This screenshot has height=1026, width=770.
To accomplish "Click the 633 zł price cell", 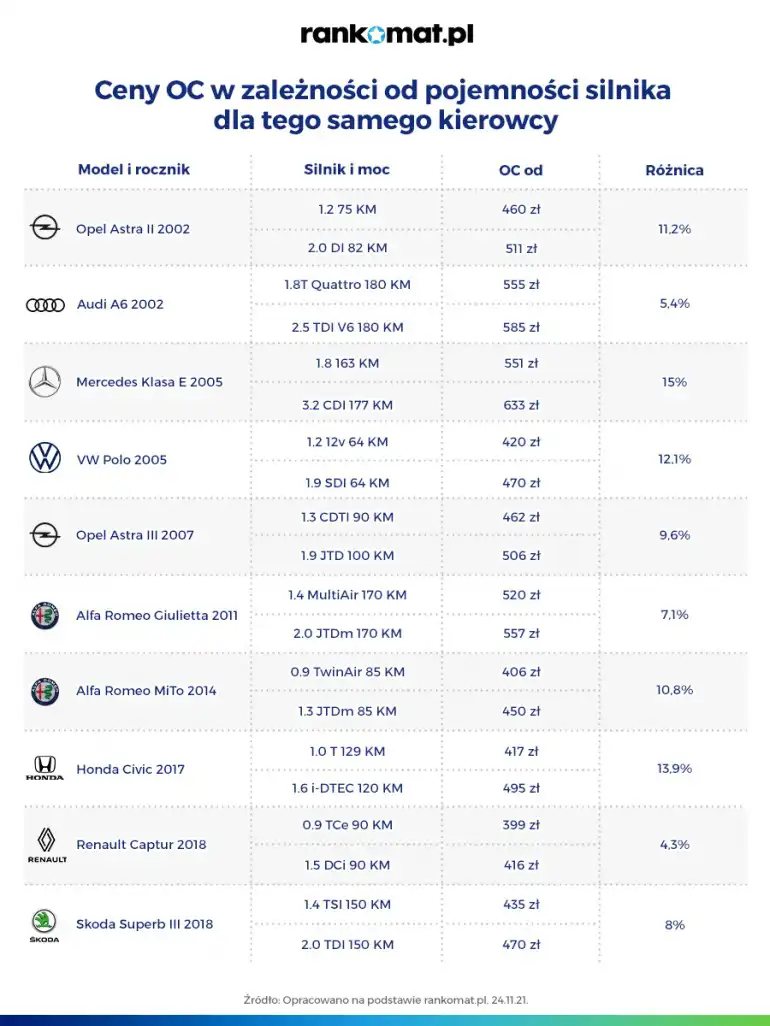I will pyautogui.click(x=520, y=405).
